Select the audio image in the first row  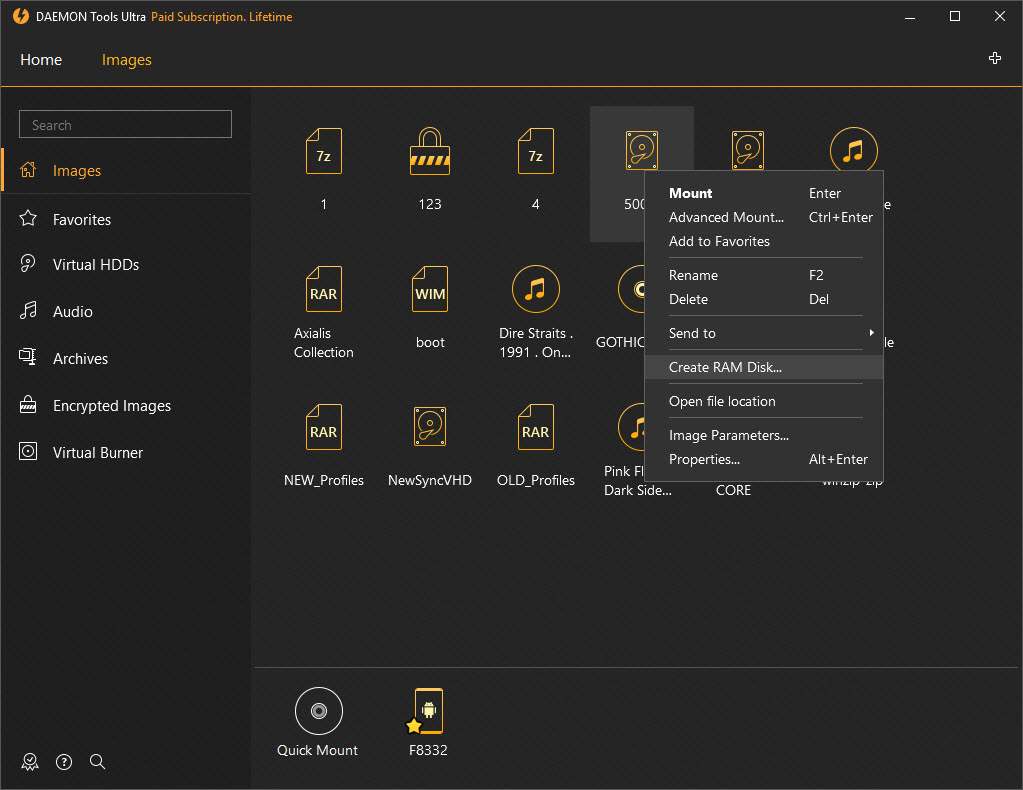(853, 149)
